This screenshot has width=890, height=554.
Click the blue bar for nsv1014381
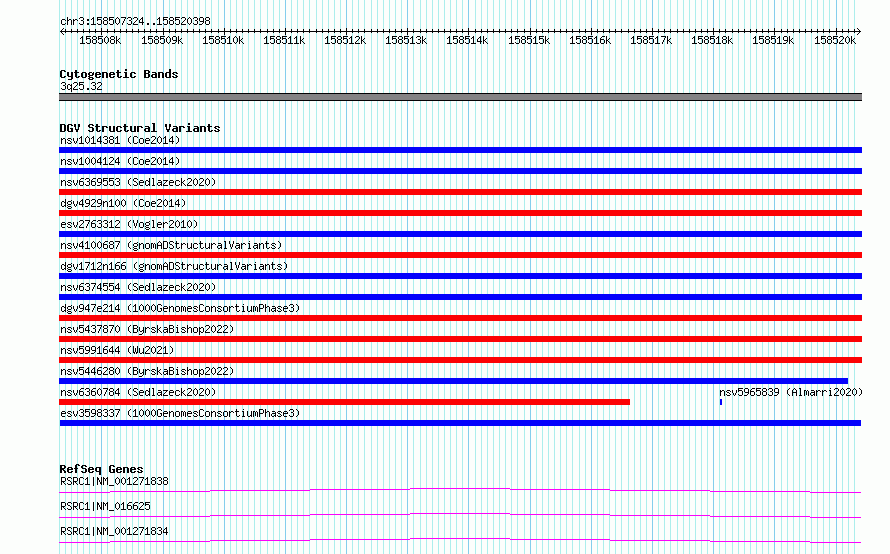click(x=460, y=150)
